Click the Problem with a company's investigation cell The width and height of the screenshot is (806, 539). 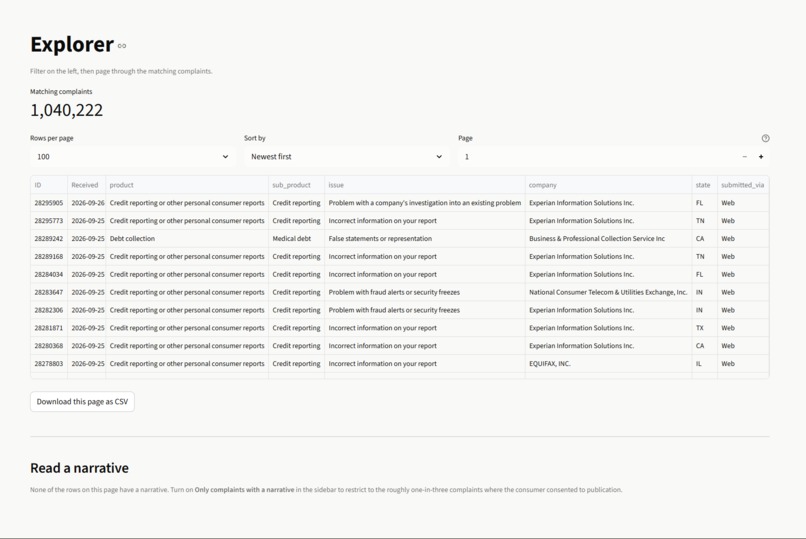[x=425, y=203]
